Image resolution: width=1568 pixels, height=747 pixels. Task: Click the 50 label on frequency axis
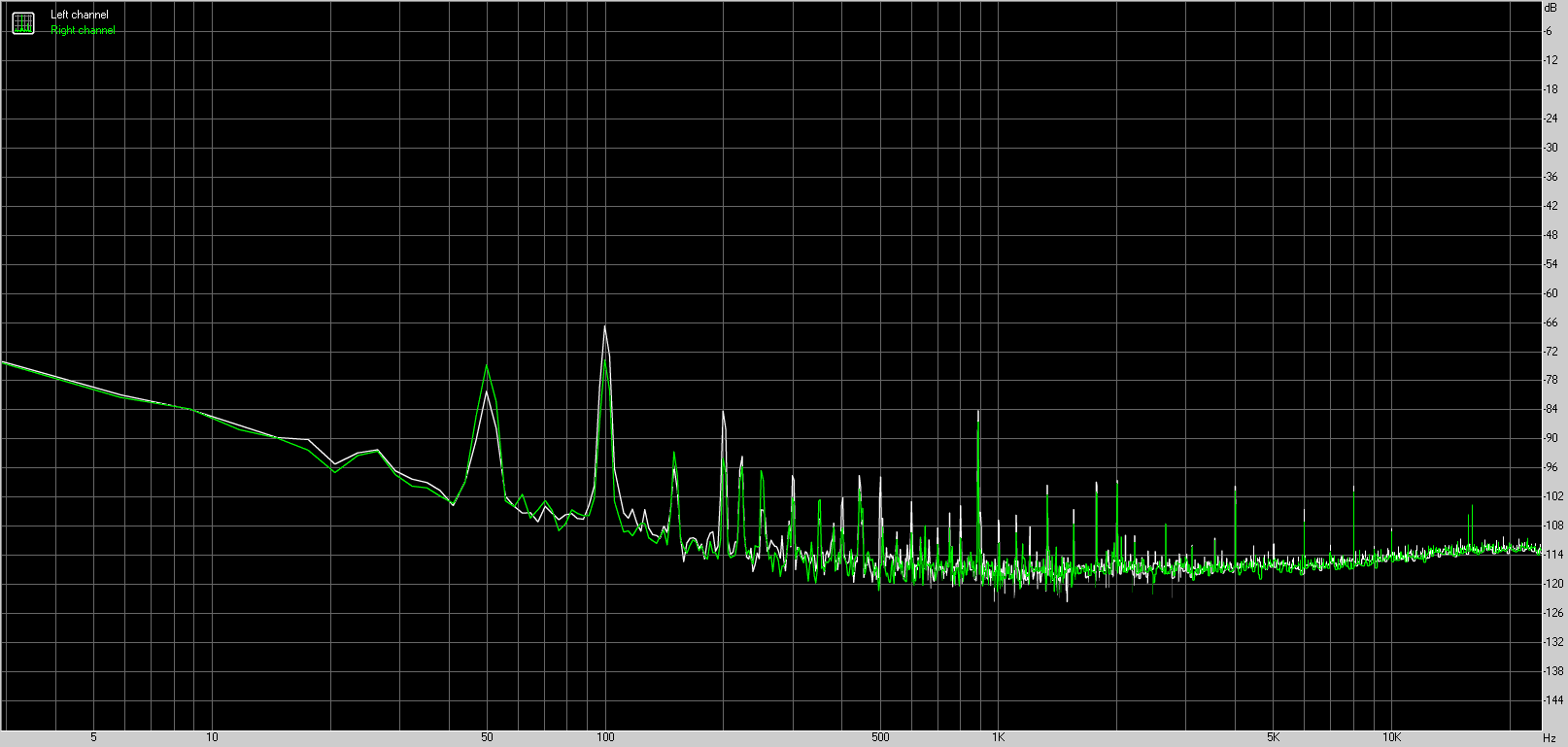coord(487,737)
